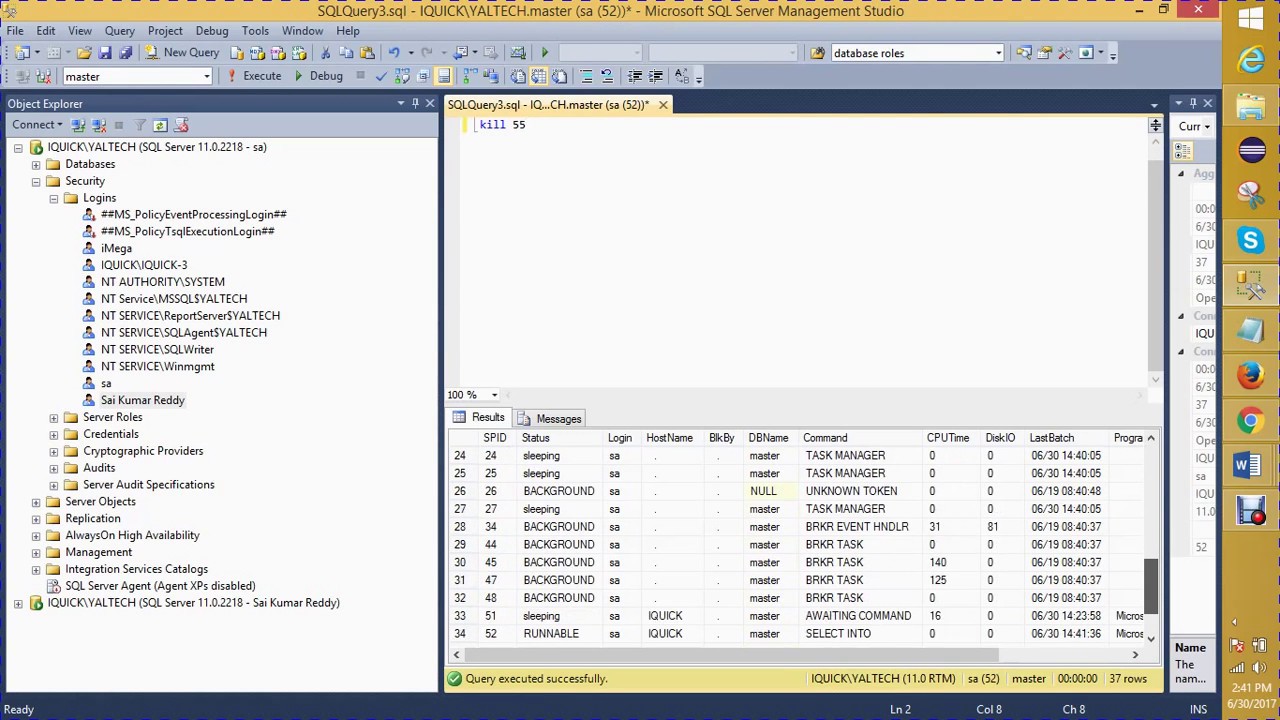The image size is (1280, 720).
Task: Collapse the Logins folder
Action: pos(54,198)
